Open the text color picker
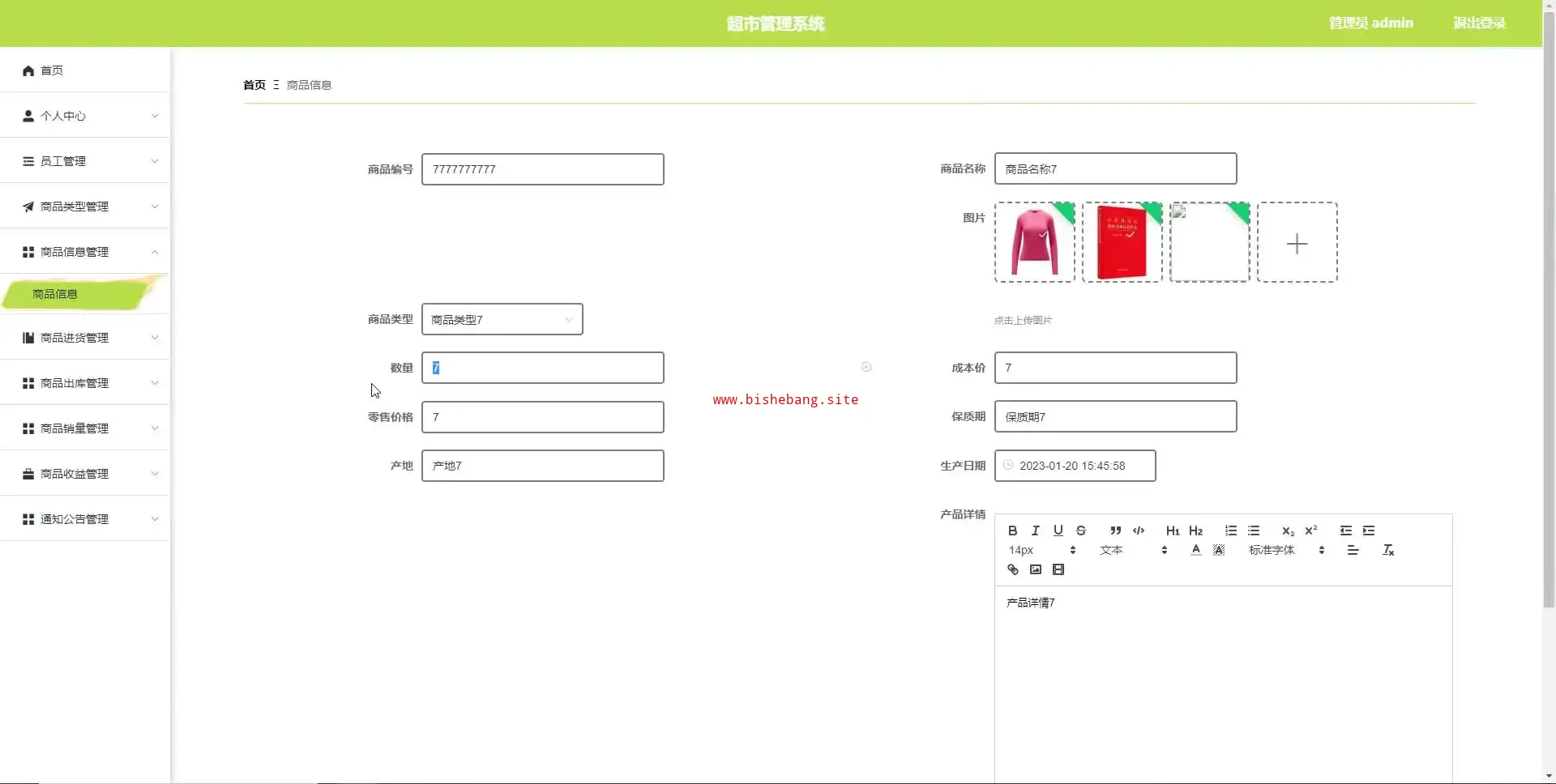This screenshot has width=1556, height=784. 1195,550
